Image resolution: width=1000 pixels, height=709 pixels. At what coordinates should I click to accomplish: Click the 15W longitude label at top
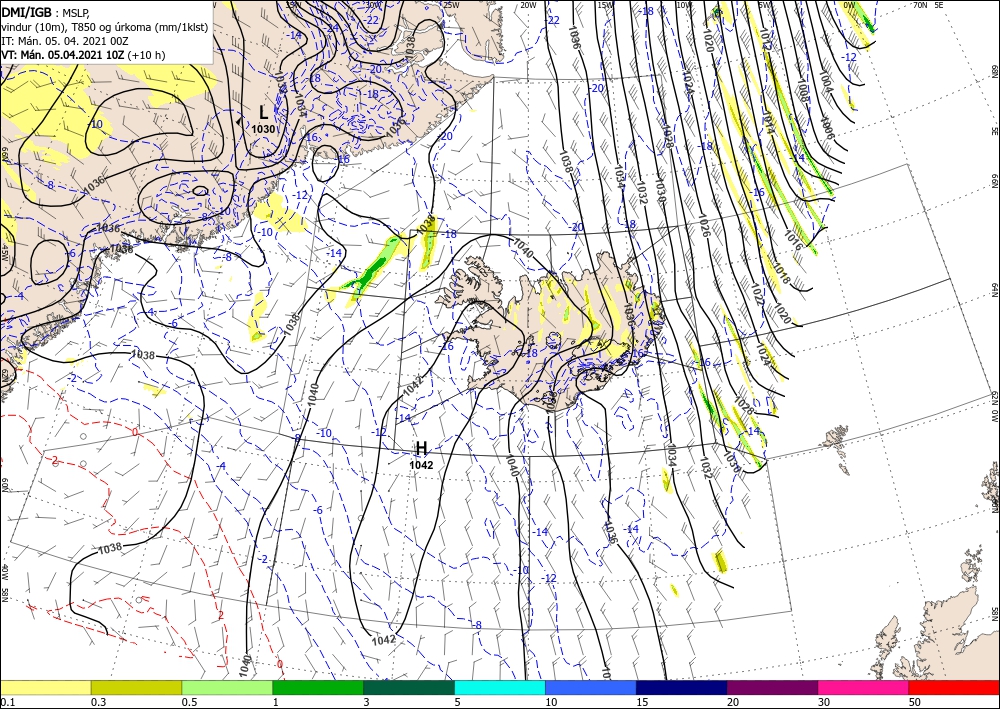tap(605, 5)
